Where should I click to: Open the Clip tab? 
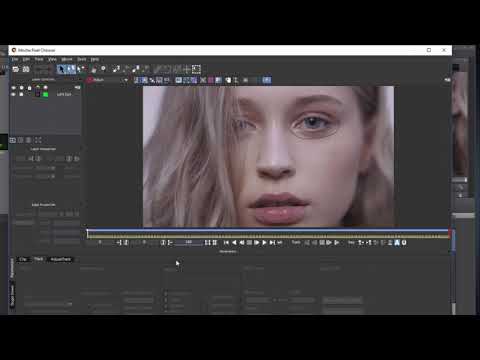(x=23, y=259)
